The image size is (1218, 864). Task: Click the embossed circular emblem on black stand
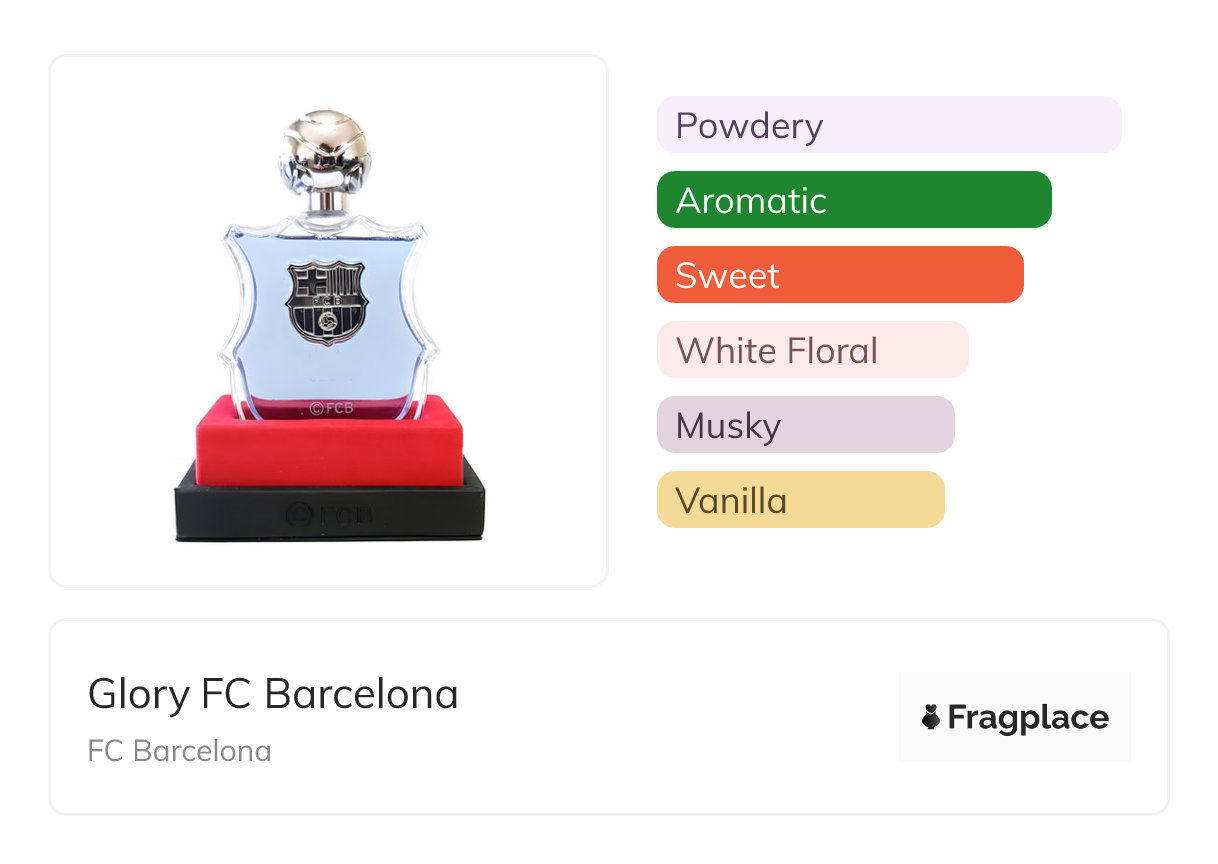tap(299, 515)
